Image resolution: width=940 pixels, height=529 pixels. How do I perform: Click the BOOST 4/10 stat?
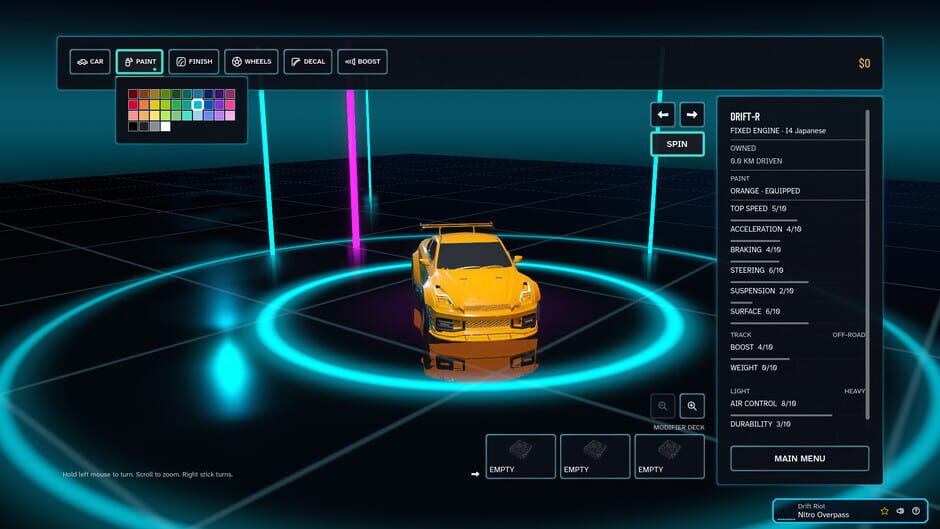tap(751, 347)
